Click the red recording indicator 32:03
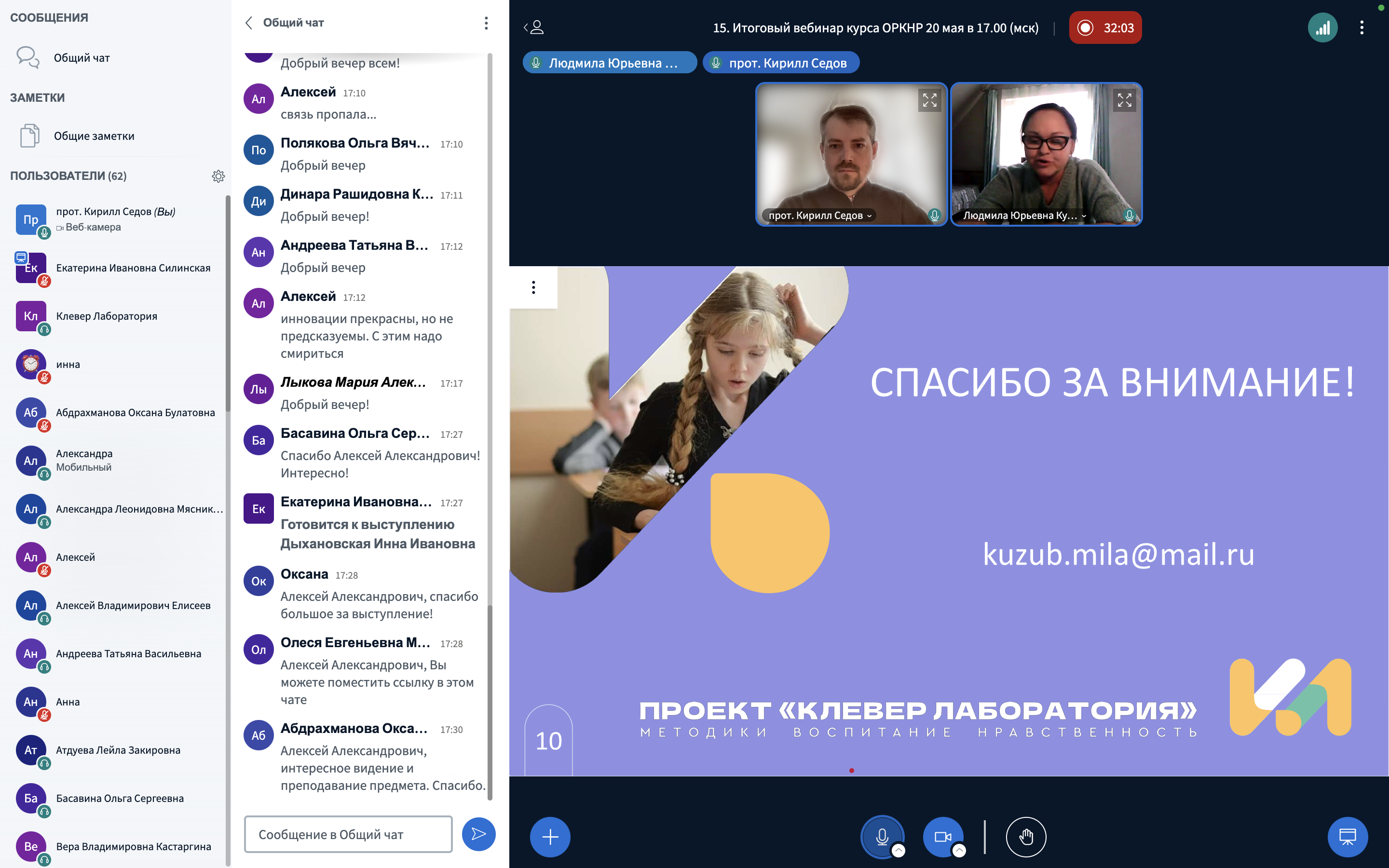The width and height of the screenshot is (1389, 868). click(1105, 27)
